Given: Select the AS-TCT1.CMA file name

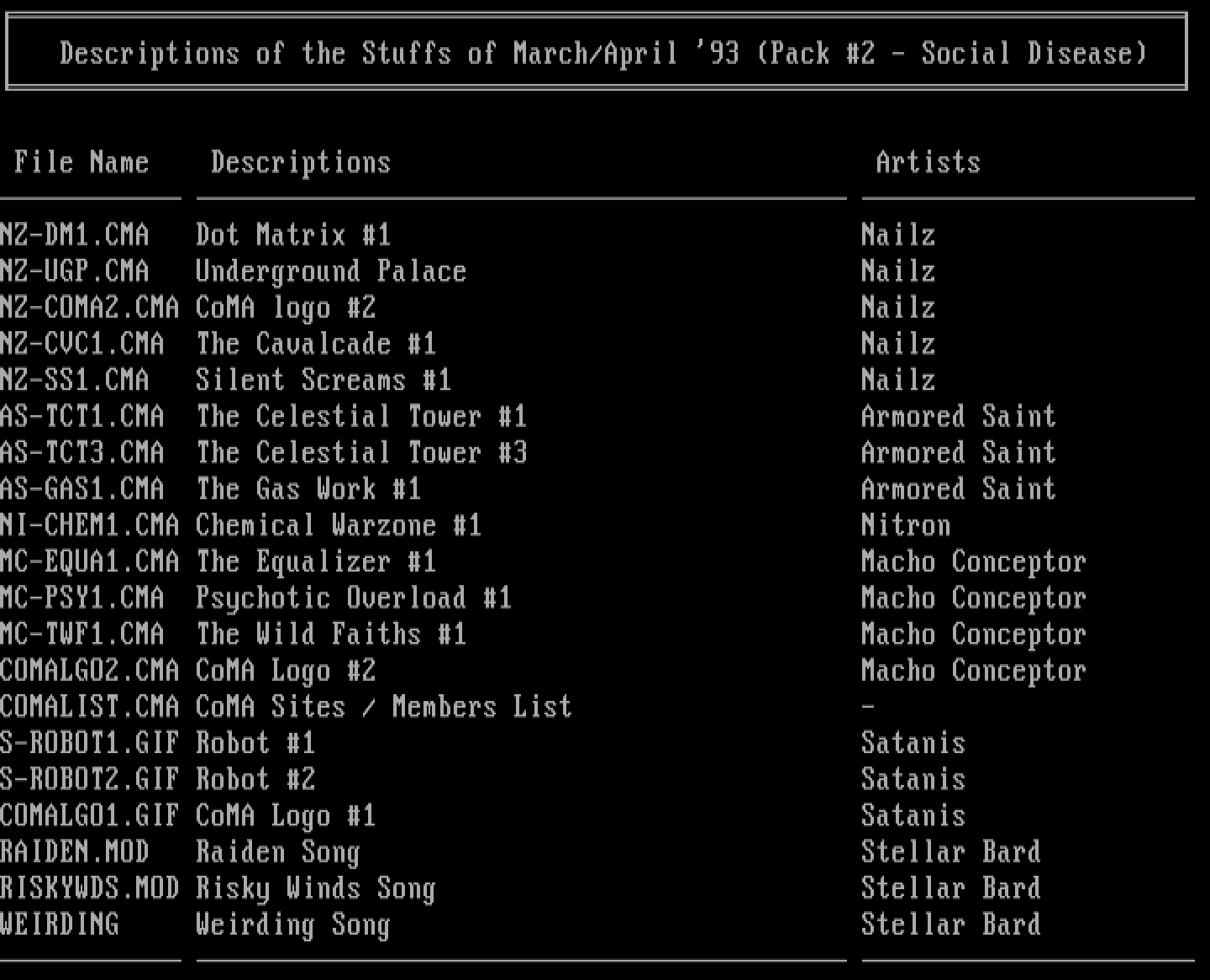Looking at the screenshot, I should click(82, 416).
